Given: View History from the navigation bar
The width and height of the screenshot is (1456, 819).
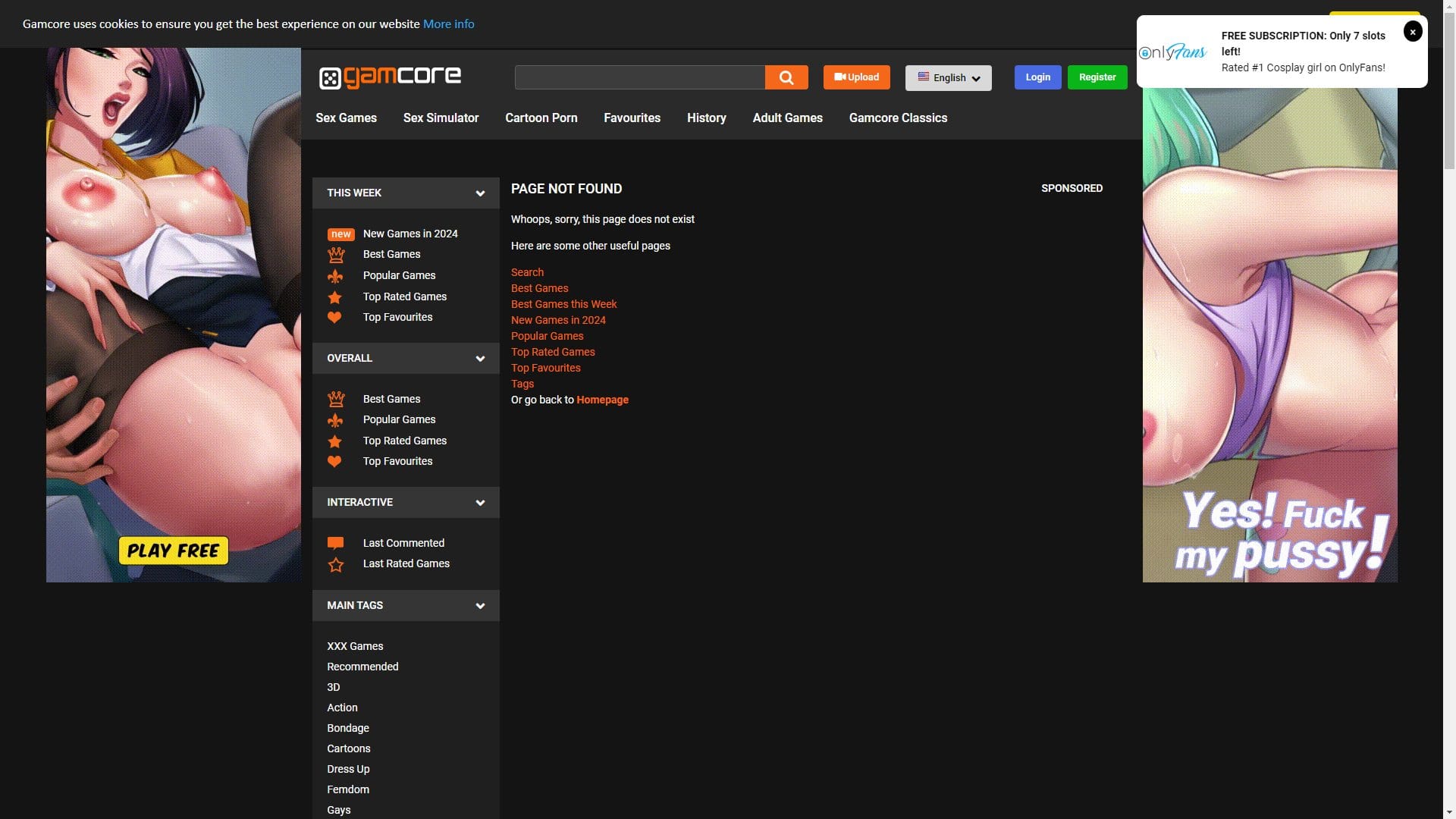Looking at the screenshot, I should click(x=706, y=118).
